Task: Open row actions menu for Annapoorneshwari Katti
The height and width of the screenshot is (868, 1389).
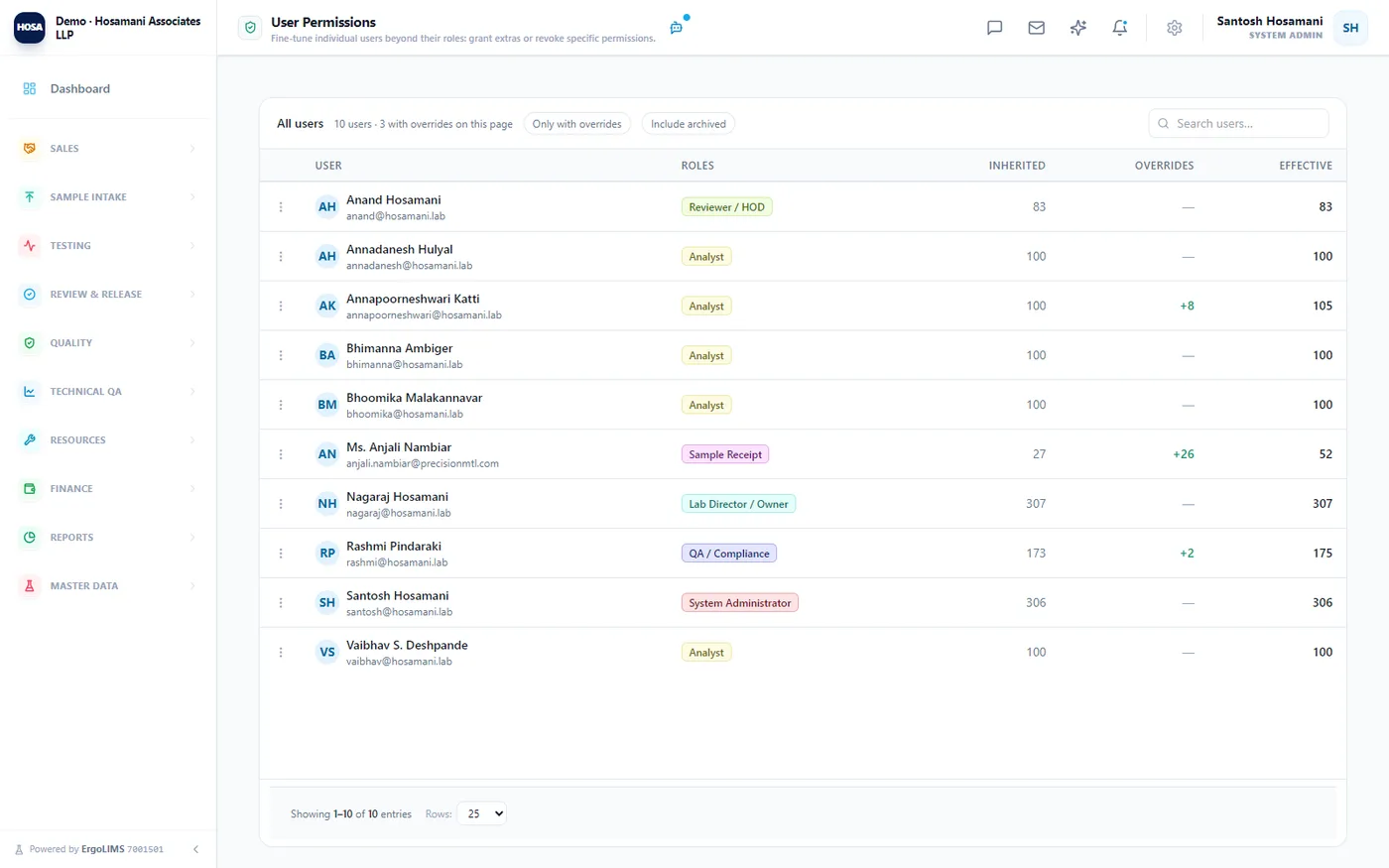Action: pyautogui.click(x=281, y=306)
